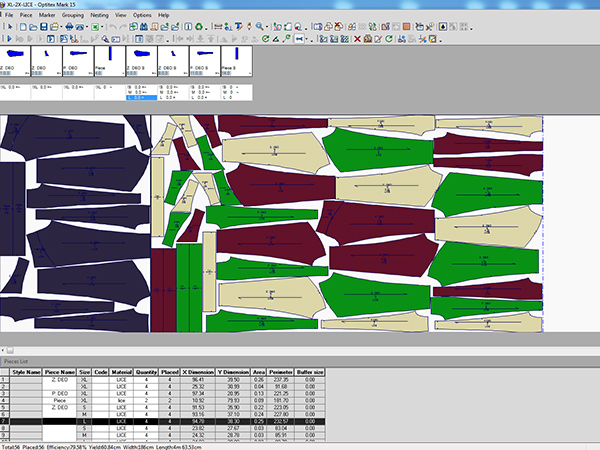Image resolution: width=600 pixels, height=450 pixels.
Task: Click the cloud with red X icon
Action: 338,27
